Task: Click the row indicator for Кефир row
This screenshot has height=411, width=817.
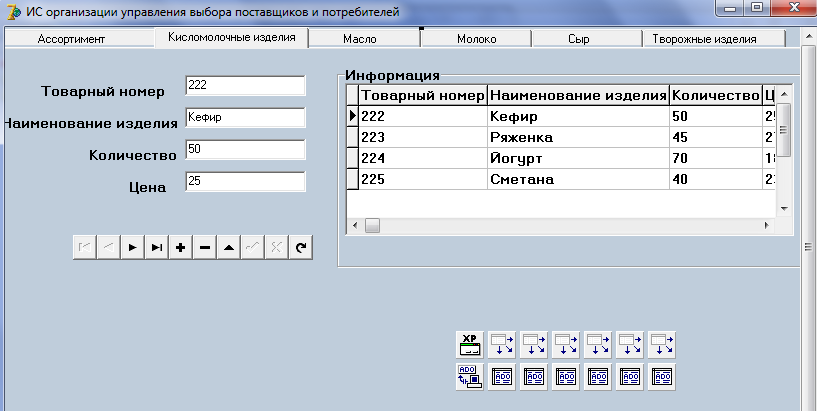Action: [x=353, y=116]
